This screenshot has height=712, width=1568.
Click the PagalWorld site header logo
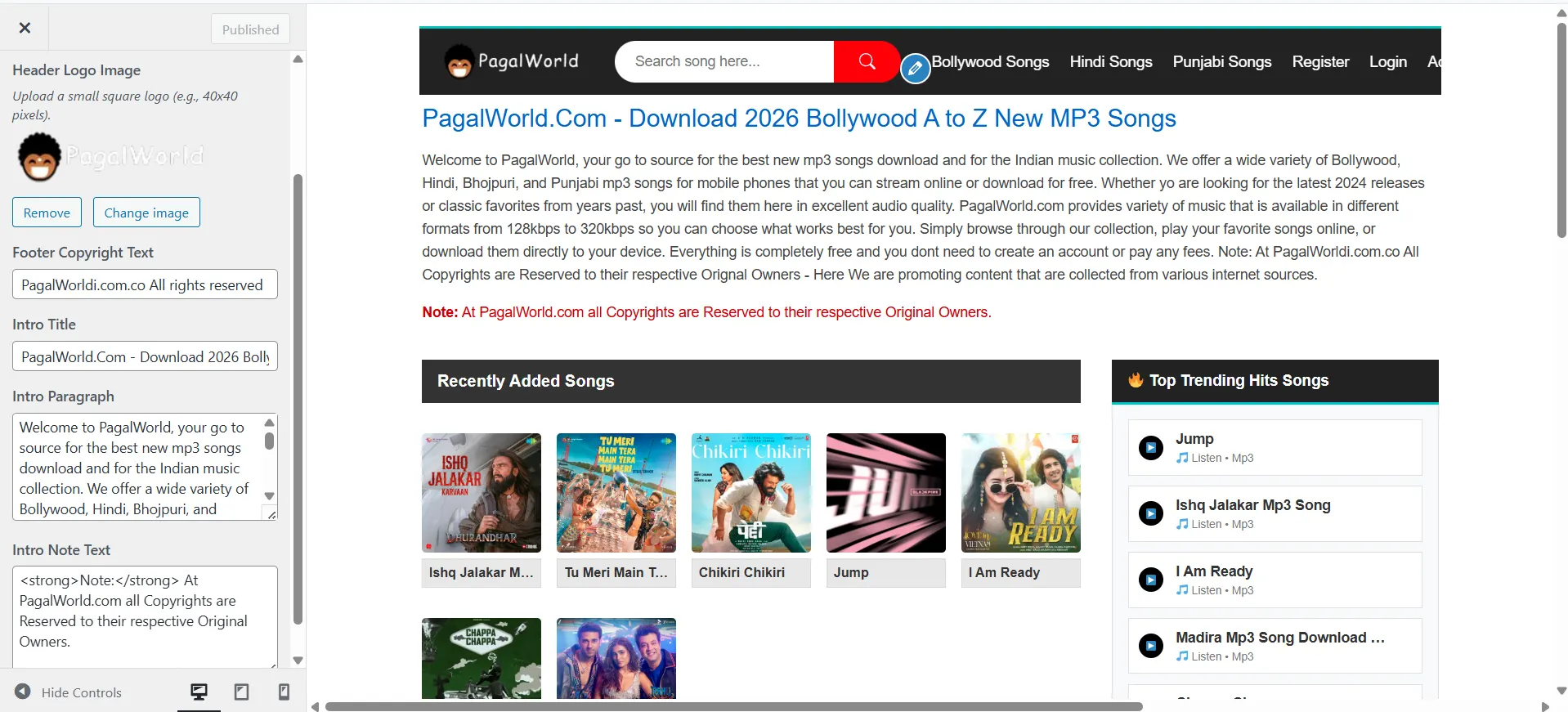coord(512,61)
